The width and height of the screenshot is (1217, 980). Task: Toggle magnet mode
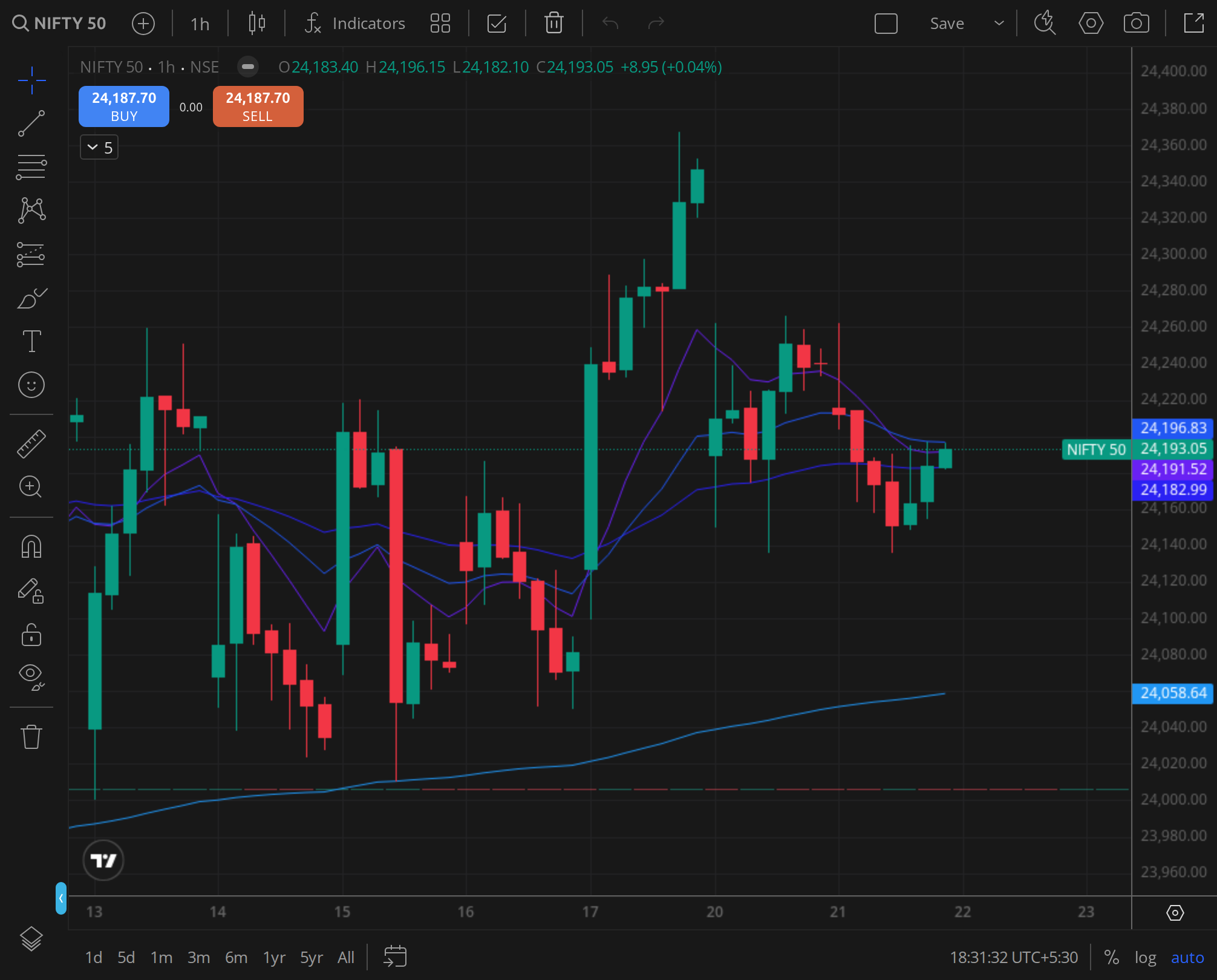31,546
